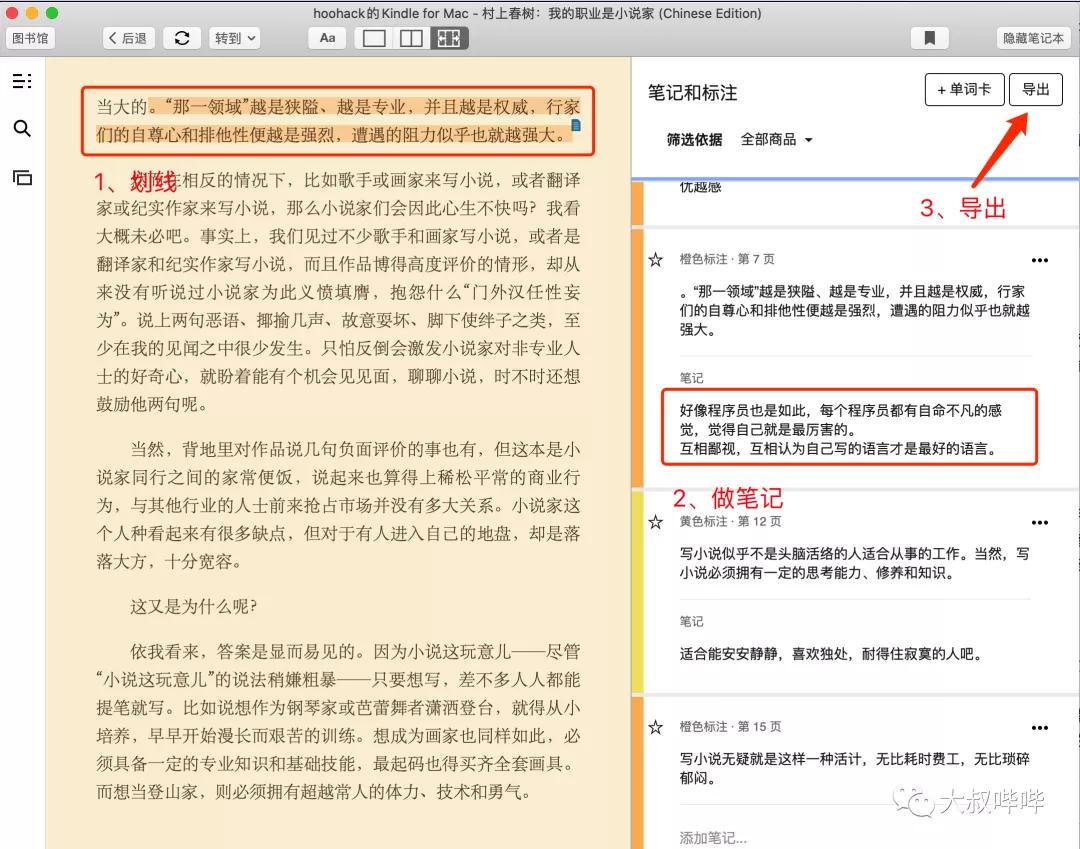Click the +单词卡 flashcard button
The width and height of the screenshot is (1080, 849).
[x=964, y=89]
